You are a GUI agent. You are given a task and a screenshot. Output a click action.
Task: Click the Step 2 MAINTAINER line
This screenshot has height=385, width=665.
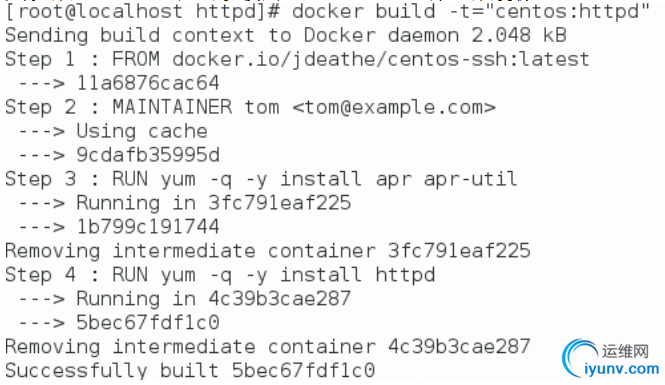[x=250, y=107]
